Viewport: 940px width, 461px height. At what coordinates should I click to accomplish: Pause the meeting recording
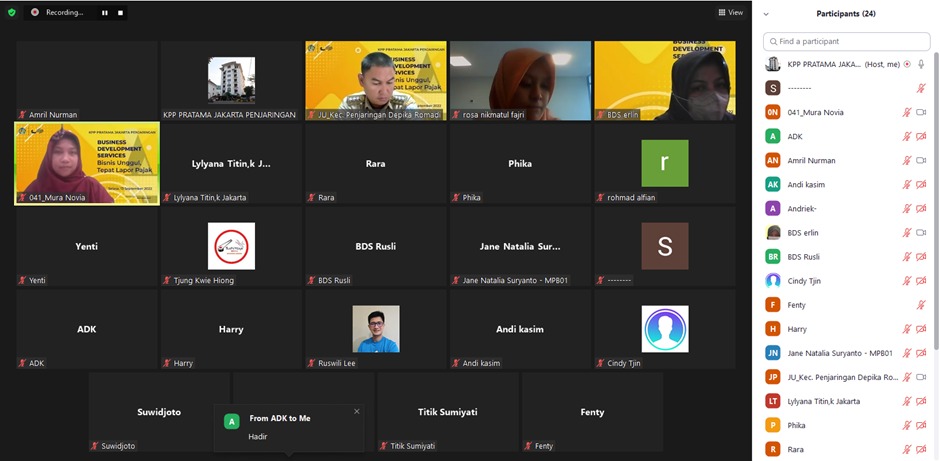[x=104, y=13]
